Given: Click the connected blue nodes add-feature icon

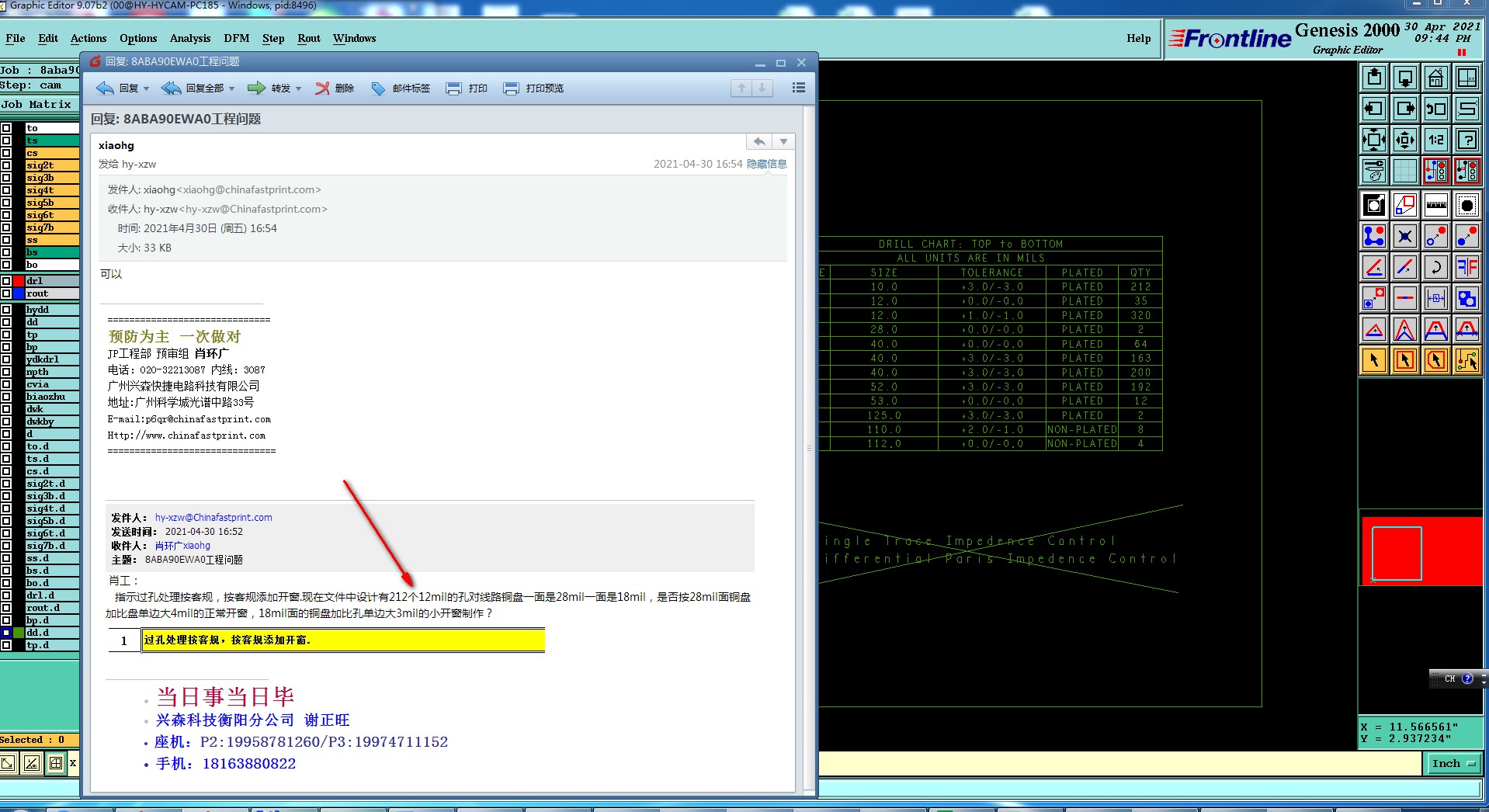Looking at the screenshot, I should point(1374,237).
